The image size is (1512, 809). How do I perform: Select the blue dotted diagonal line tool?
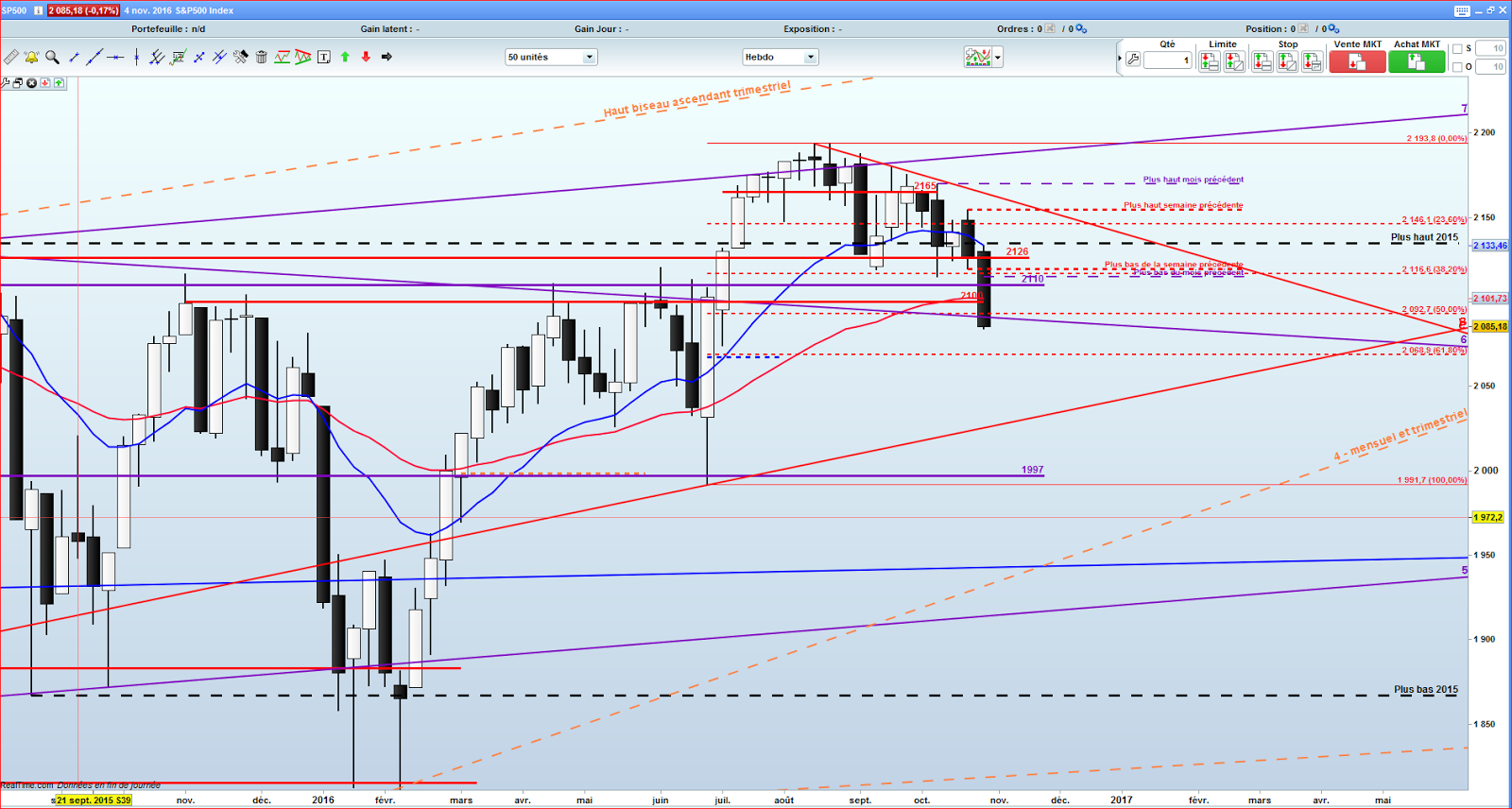(x=199, y=58)
